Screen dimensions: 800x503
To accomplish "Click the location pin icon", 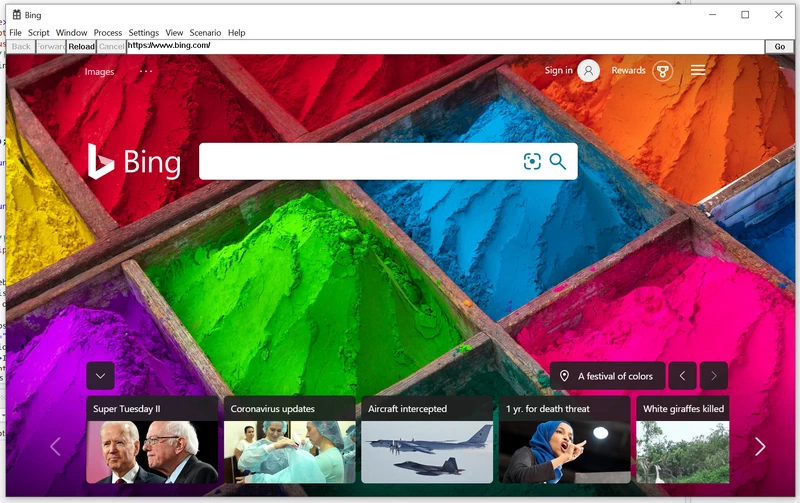I will (x=564, y=376).
